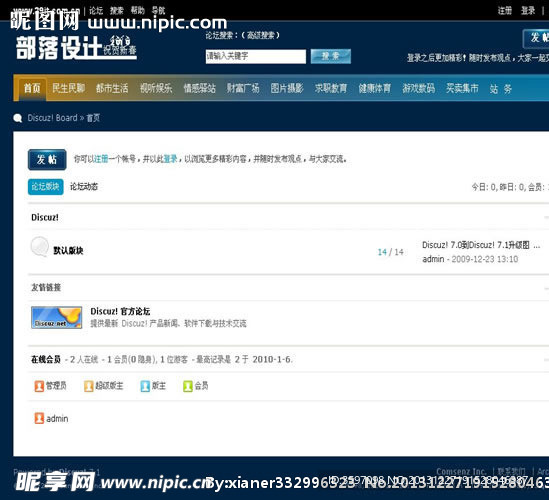The width and height of the screenshot is (549, 500).
Task: Open the 民生民聊 navigation item
Action: (x=69, y=88)
